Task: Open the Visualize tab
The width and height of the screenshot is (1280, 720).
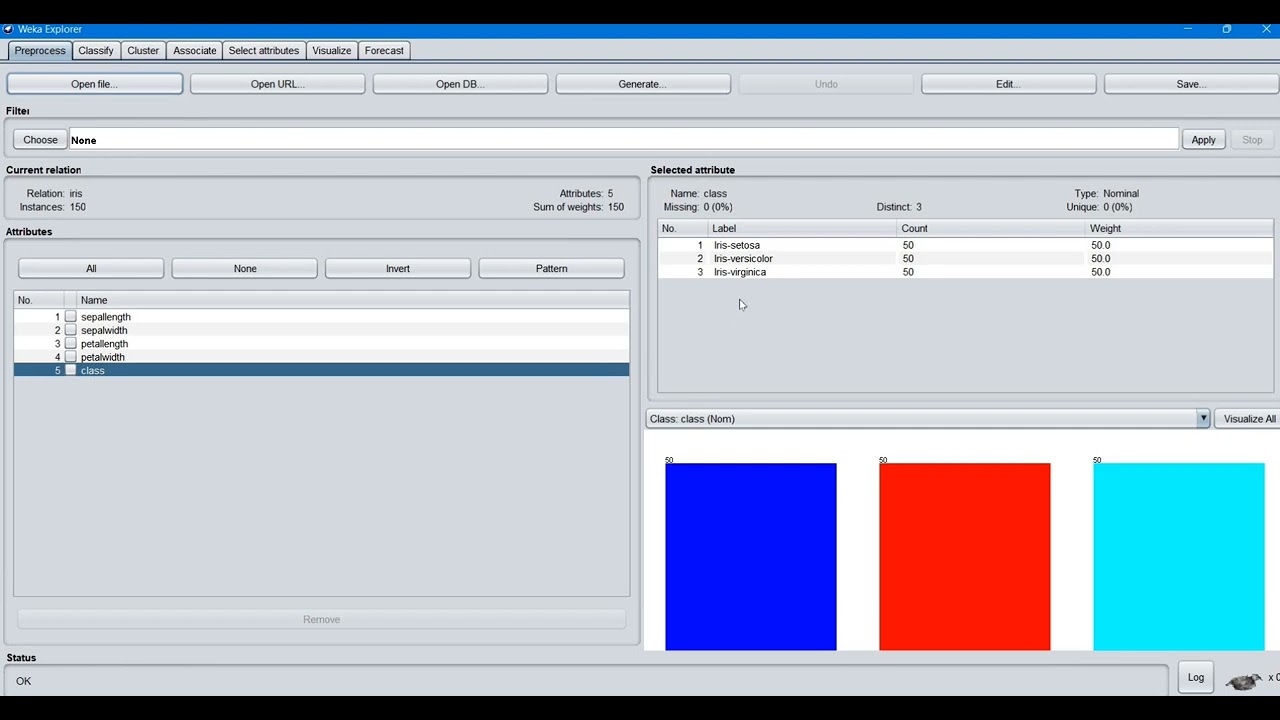Action: click(x=331, y=51)
